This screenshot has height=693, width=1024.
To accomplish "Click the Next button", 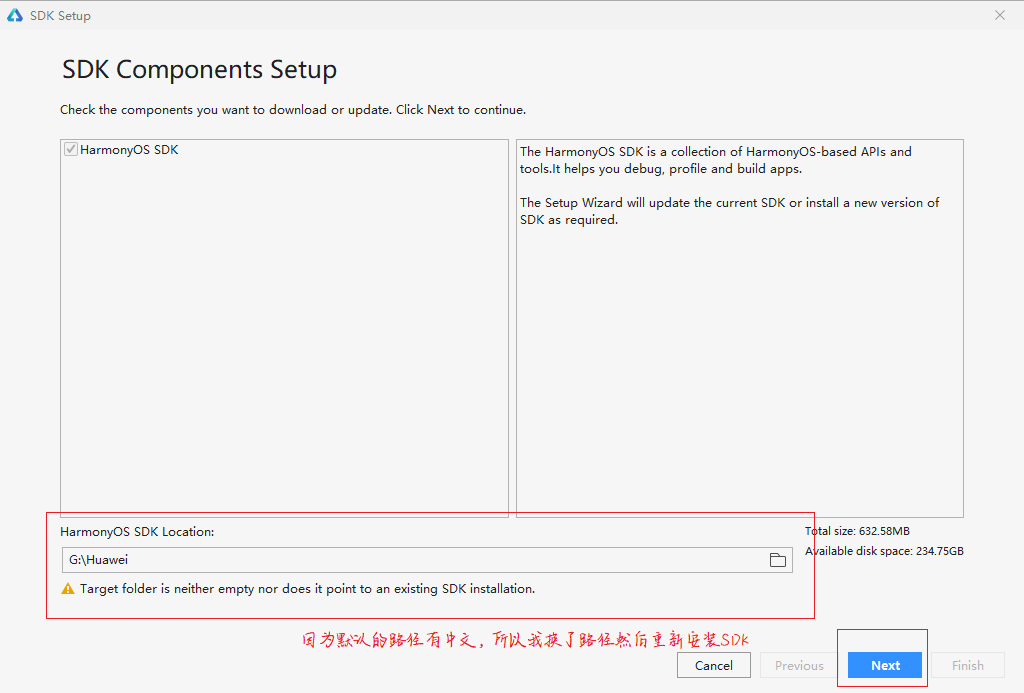I will [885, 665].
